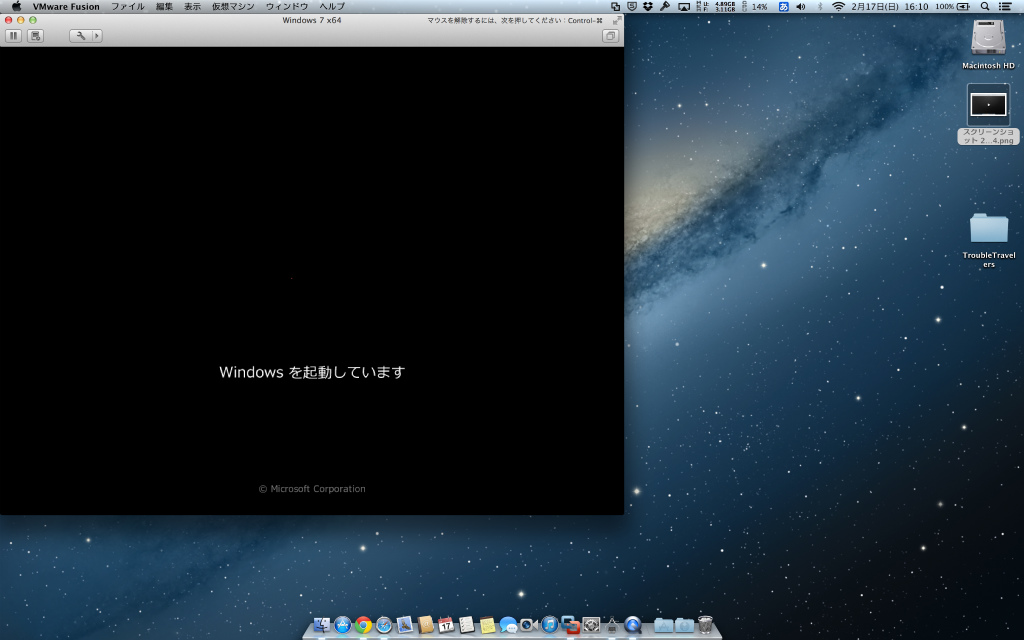Open iTunes from the Dock
The height and width of the screenshot is (640, 1024).
(550, 625)
